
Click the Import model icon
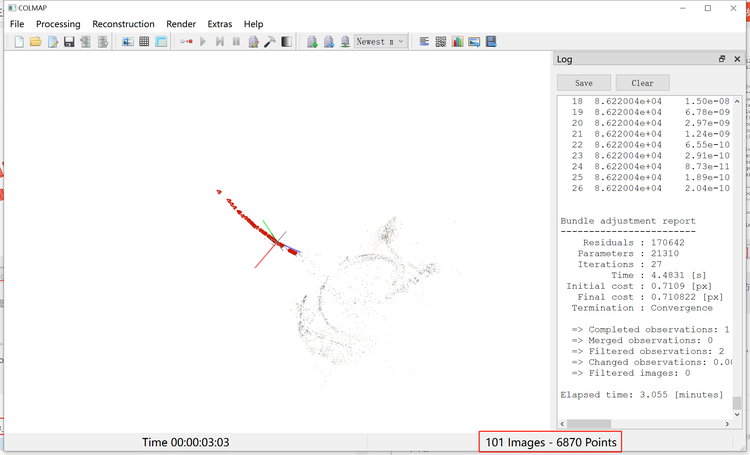coord(86,42)
